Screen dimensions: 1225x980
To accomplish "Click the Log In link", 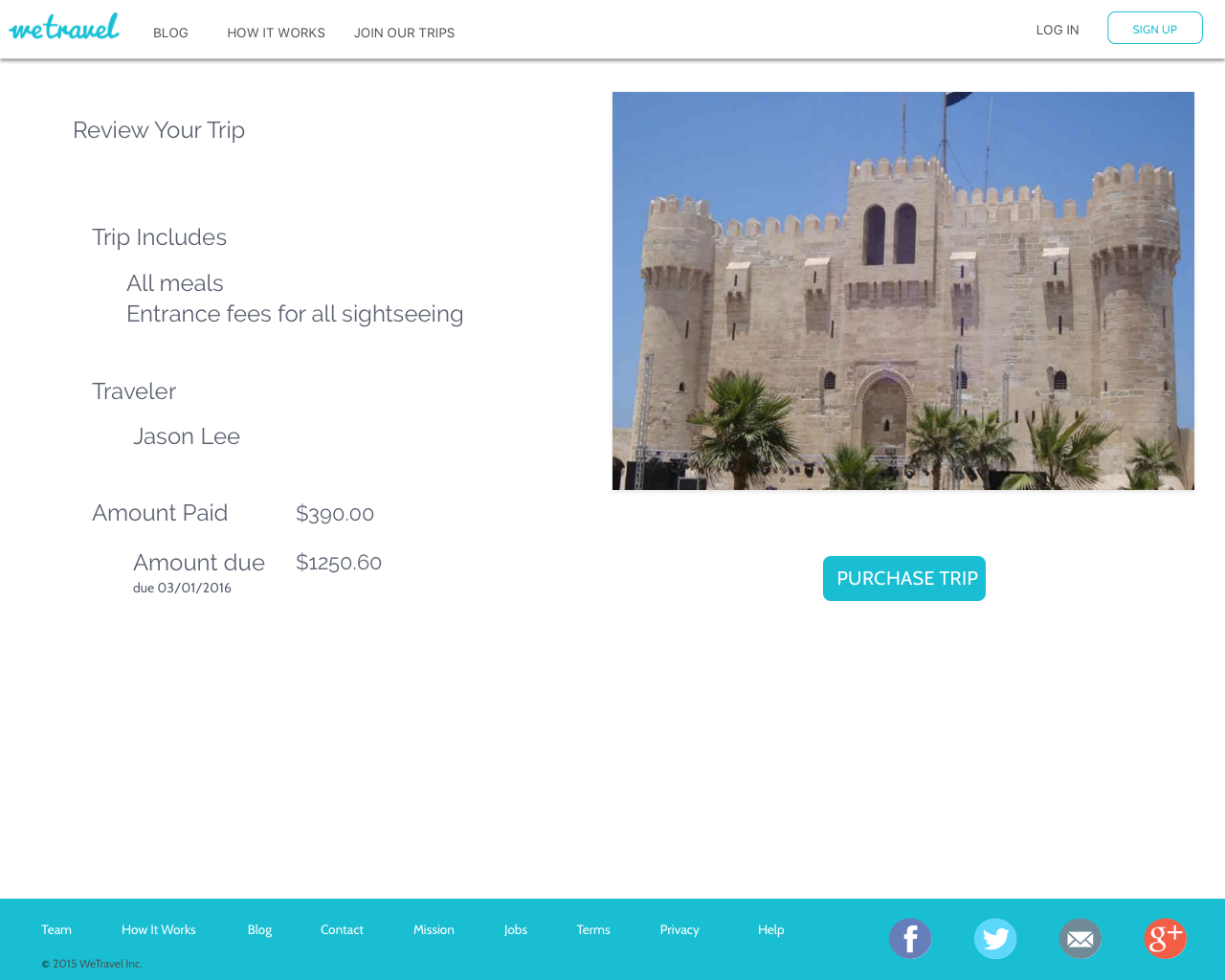I will coord(1058,30).
